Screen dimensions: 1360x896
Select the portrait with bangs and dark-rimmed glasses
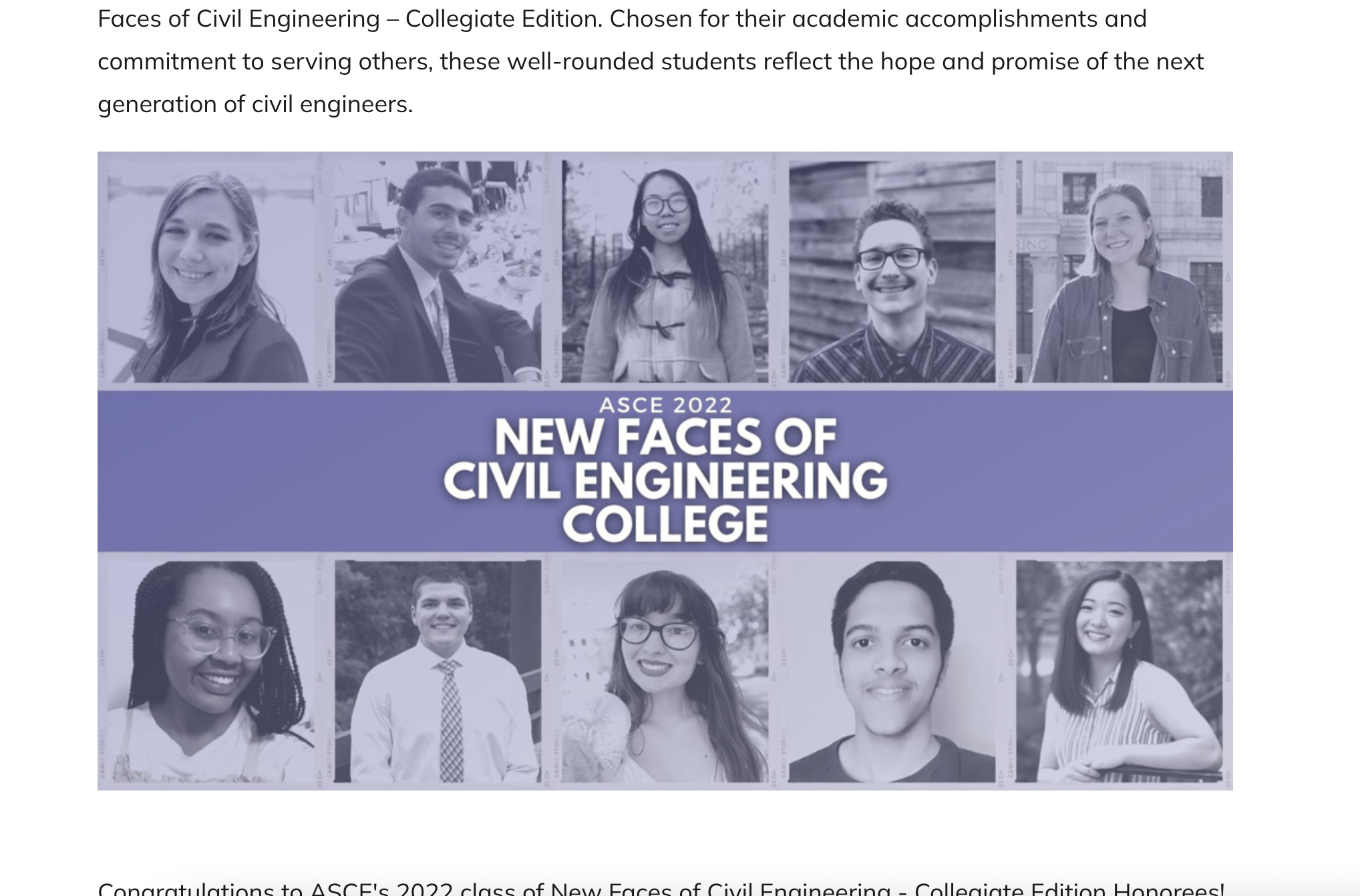point(665,671)
